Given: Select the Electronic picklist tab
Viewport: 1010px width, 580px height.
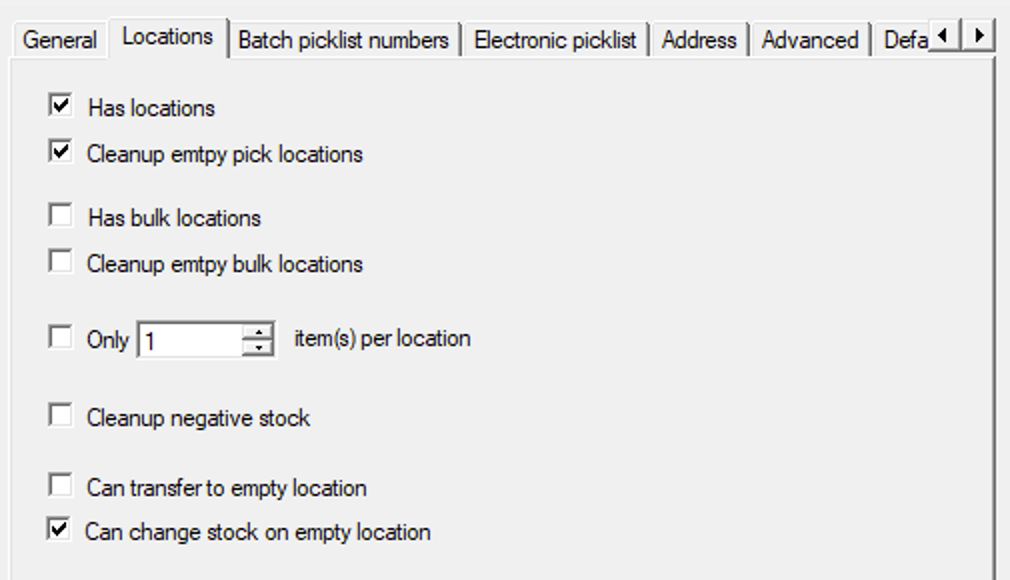Looking at the screenshot, I should pos(555,40).
